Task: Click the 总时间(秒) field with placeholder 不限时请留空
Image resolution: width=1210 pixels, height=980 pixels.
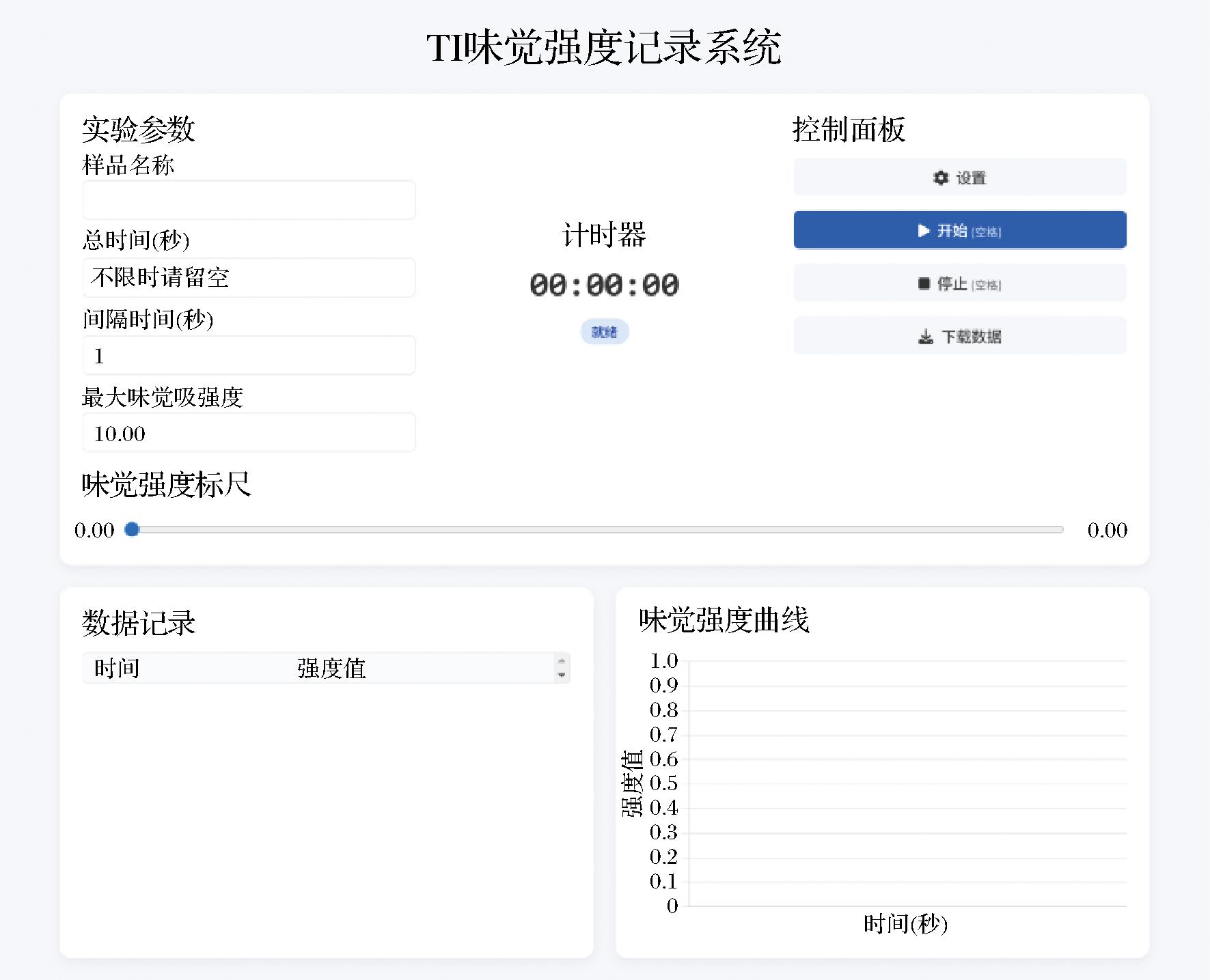Action: (249, 277)
